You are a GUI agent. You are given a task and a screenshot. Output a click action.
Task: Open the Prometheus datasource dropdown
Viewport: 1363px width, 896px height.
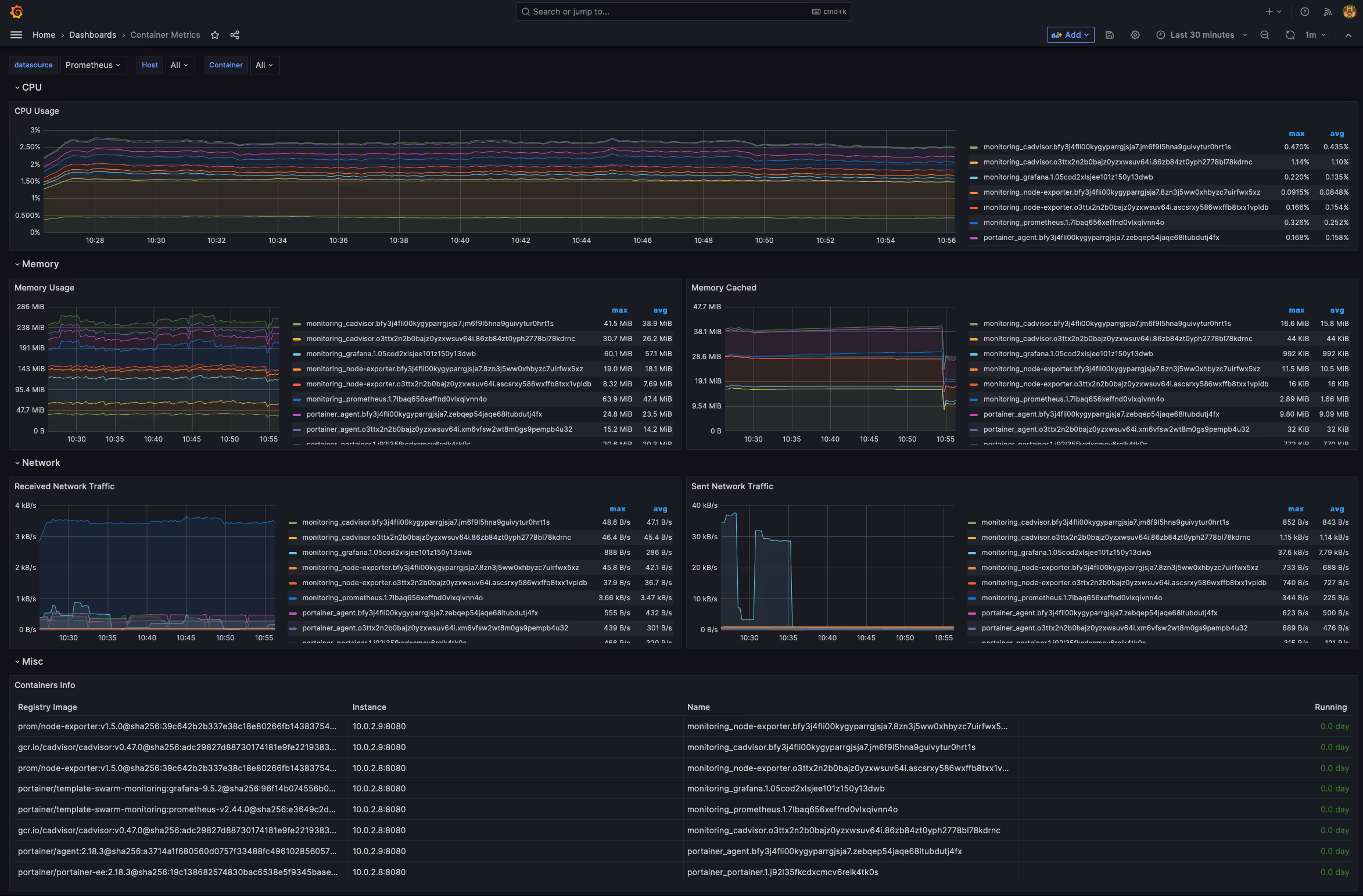pyautogui.click(x=93, y=65)
